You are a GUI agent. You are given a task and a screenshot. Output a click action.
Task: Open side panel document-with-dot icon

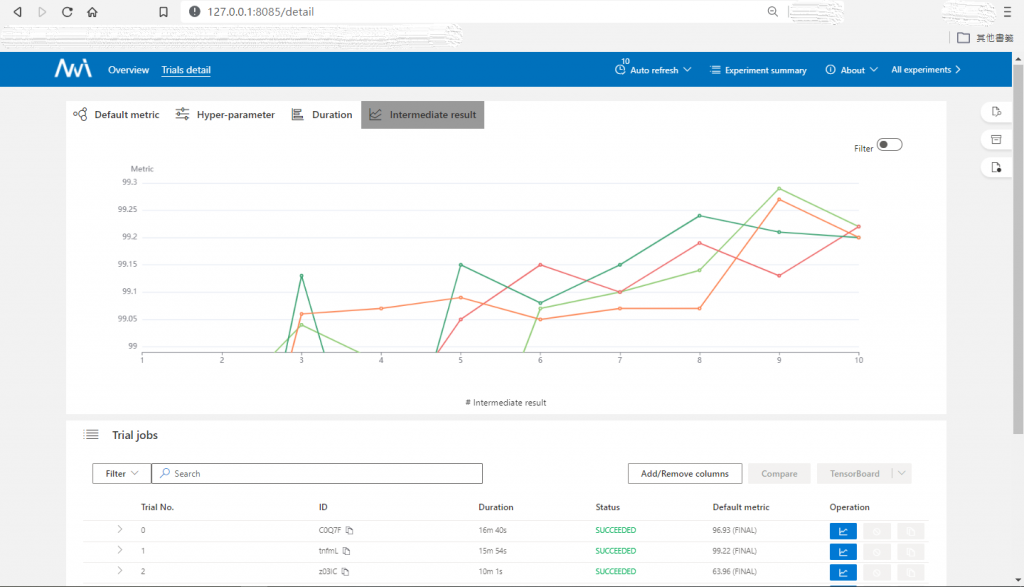996,167
